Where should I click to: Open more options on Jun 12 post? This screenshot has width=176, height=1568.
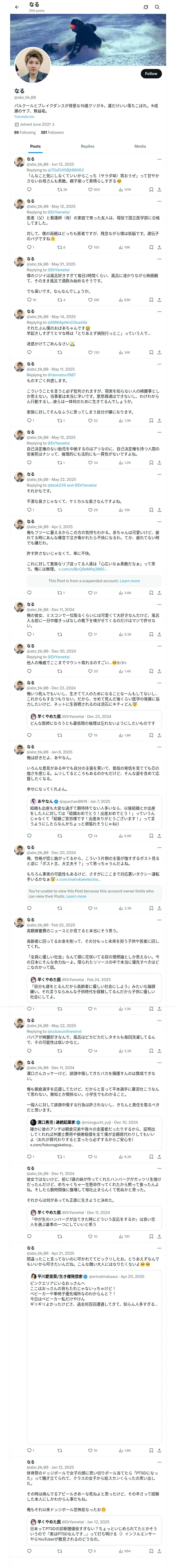(159, 159)
